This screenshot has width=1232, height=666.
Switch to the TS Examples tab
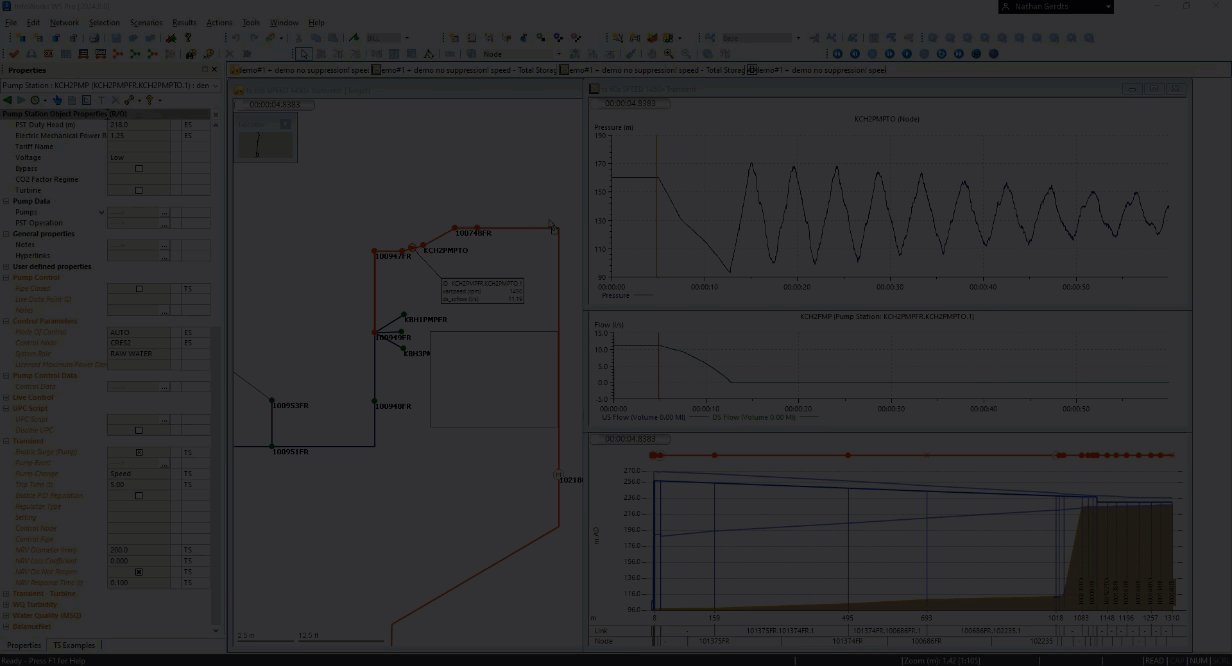pyautogui.click(x=74, y=645)
